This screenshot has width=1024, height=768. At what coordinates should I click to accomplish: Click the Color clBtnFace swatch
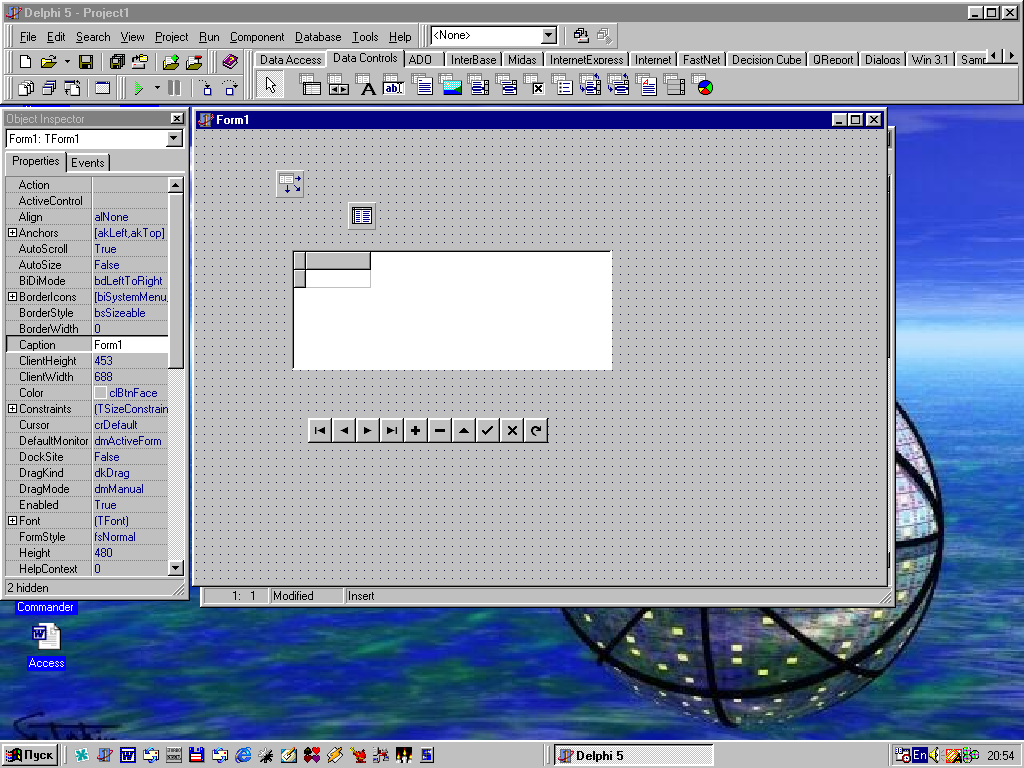tap(100, 392)
